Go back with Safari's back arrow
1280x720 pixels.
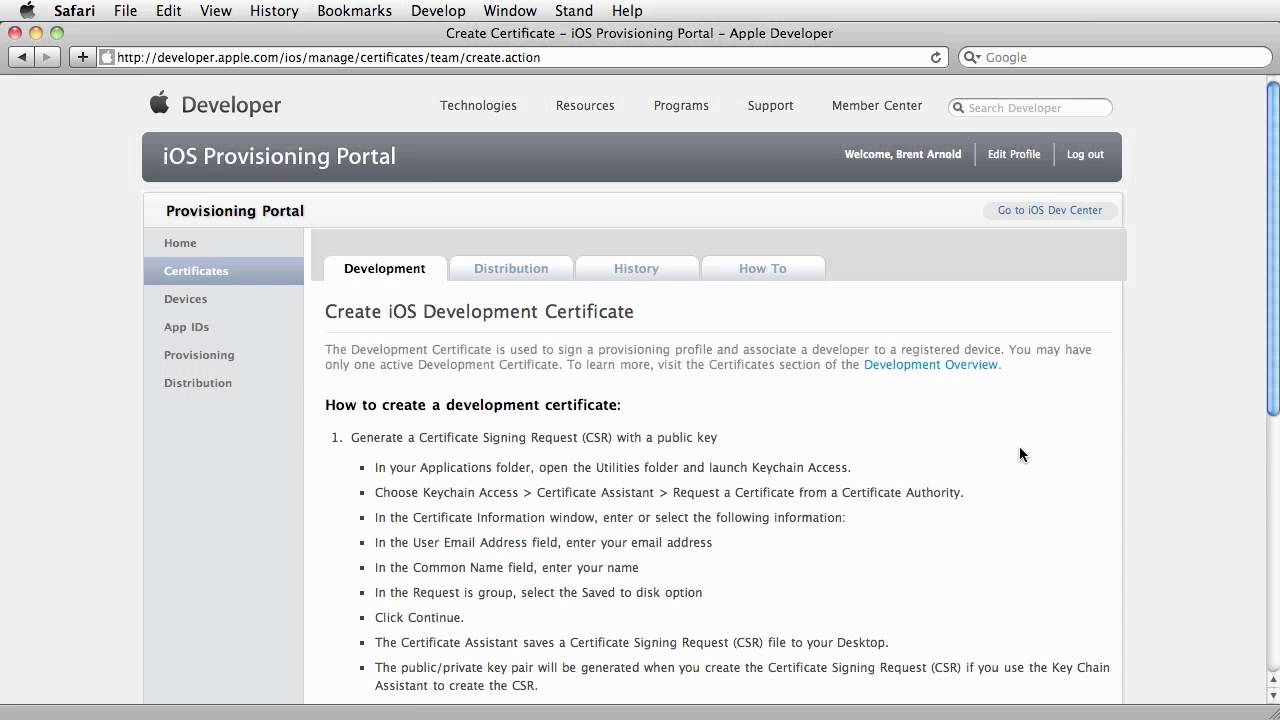[x=22, y=57]
